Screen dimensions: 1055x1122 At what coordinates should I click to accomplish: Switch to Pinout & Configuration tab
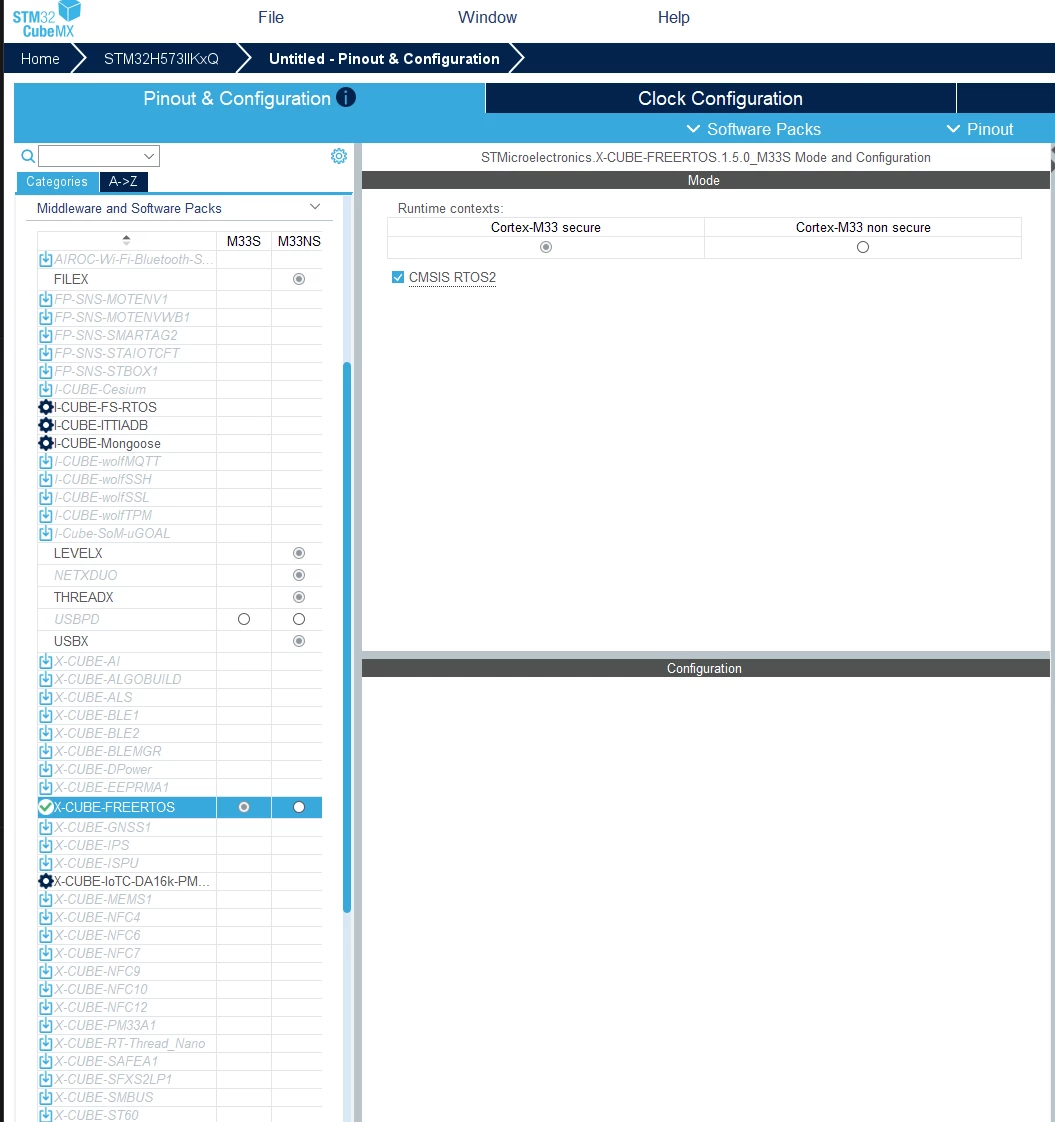[x=249, y=98]
